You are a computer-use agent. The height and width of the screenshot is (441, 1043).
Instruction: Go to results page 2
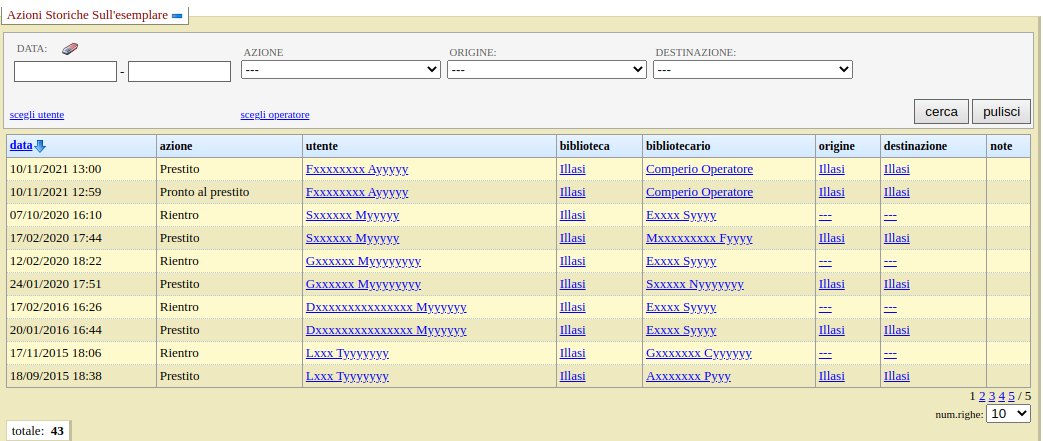tap(982, 396)
